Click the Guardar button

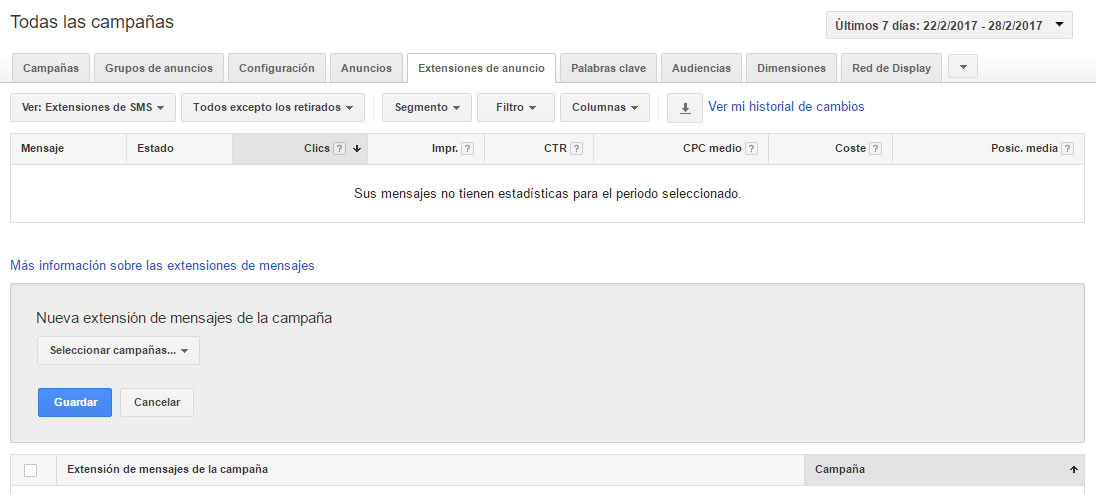click(x=75, y=402)
